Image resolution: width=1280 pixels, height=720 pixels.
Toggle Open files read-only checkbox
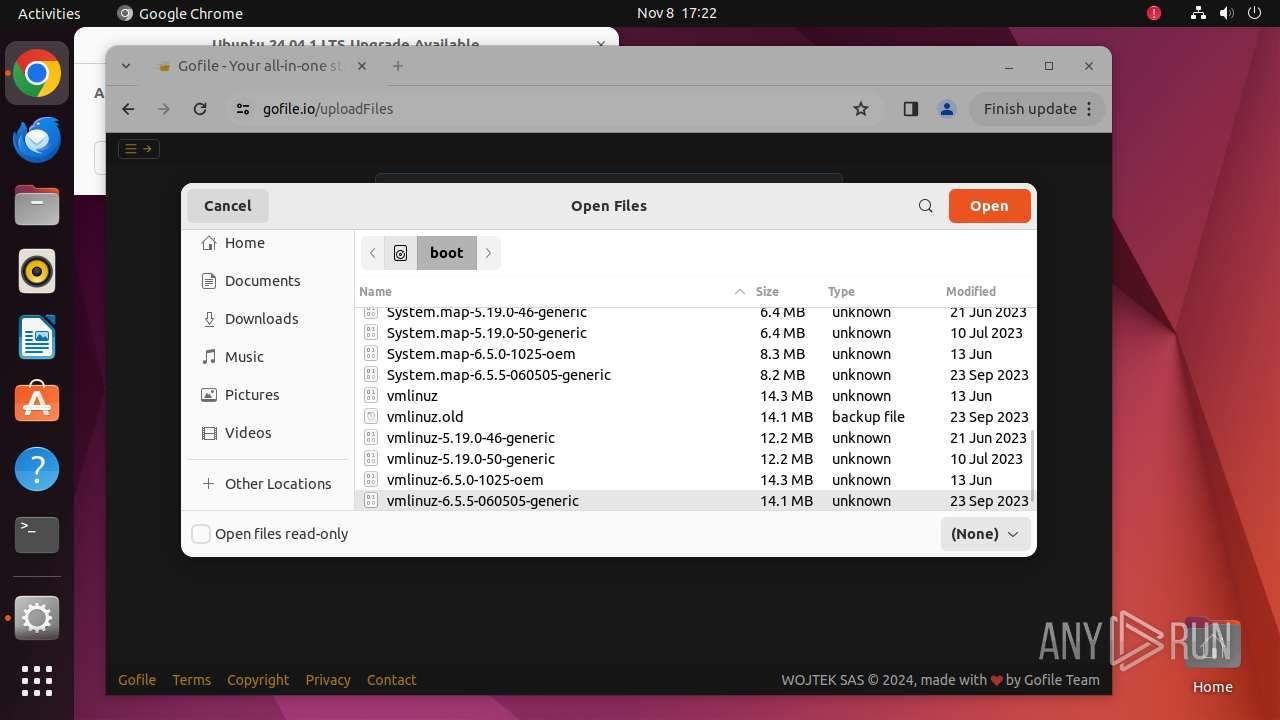[x=201, y=534]
